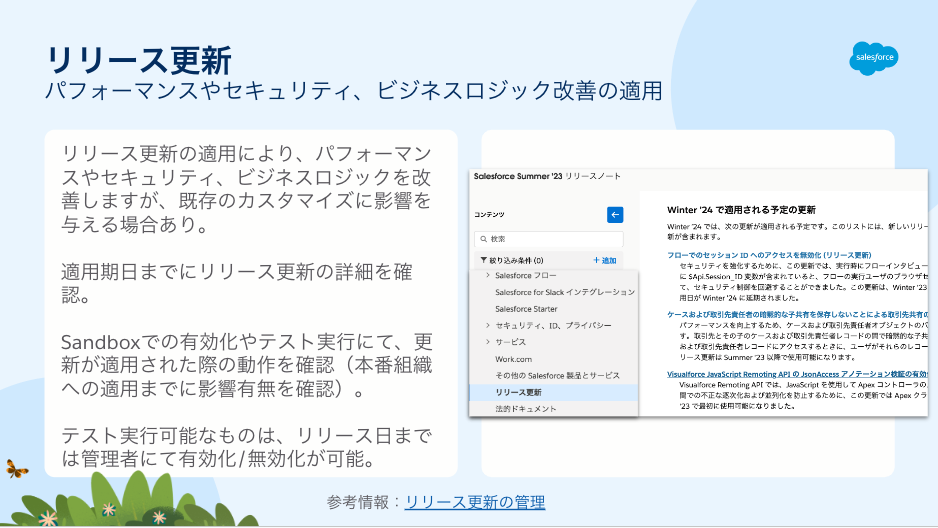
Task: Open the ケースおよび取引先責任者 release update link
Action: [797, 314]
